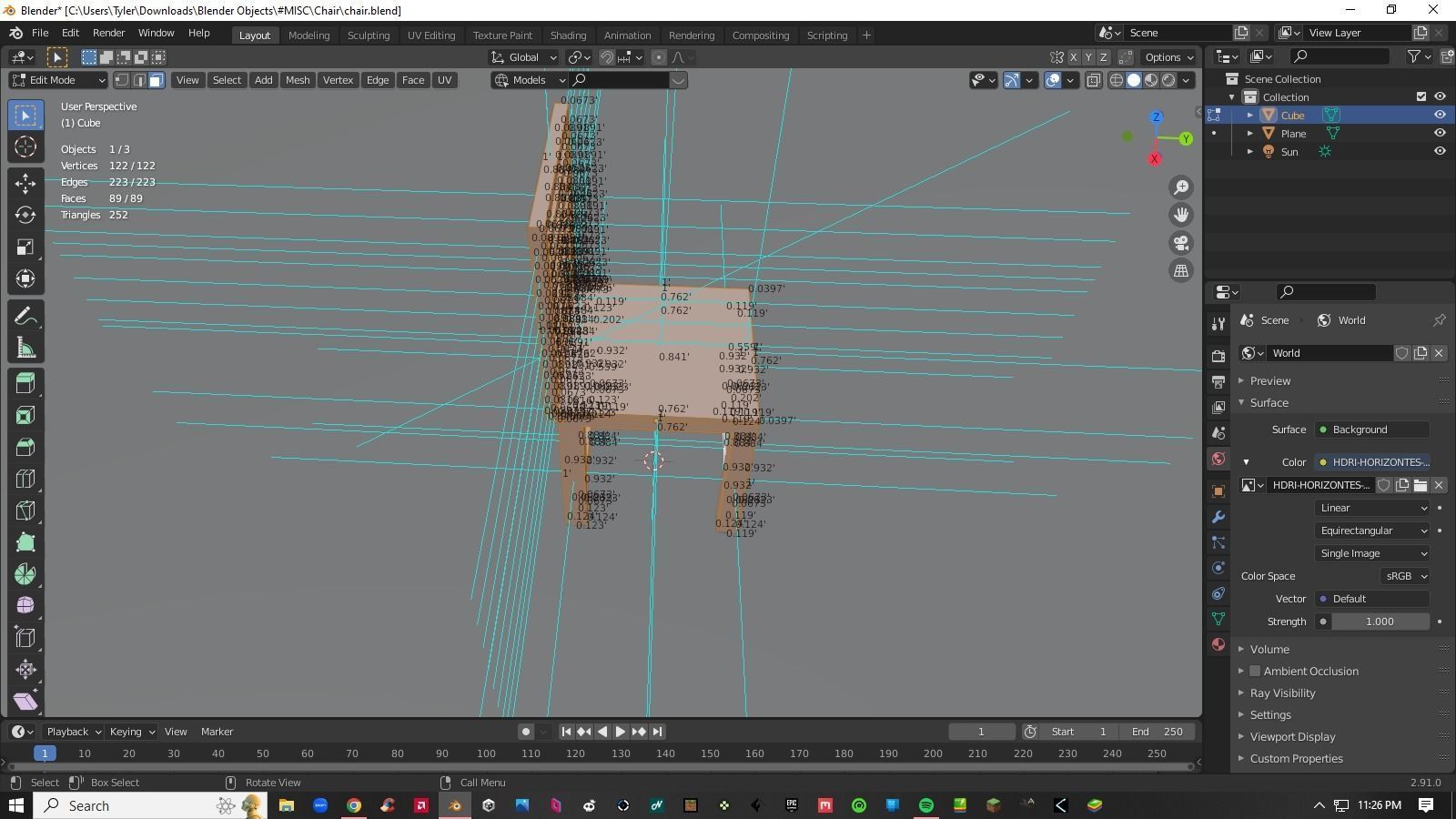
Task: Click the Windows Start button
Action: (x=15, y=806)
